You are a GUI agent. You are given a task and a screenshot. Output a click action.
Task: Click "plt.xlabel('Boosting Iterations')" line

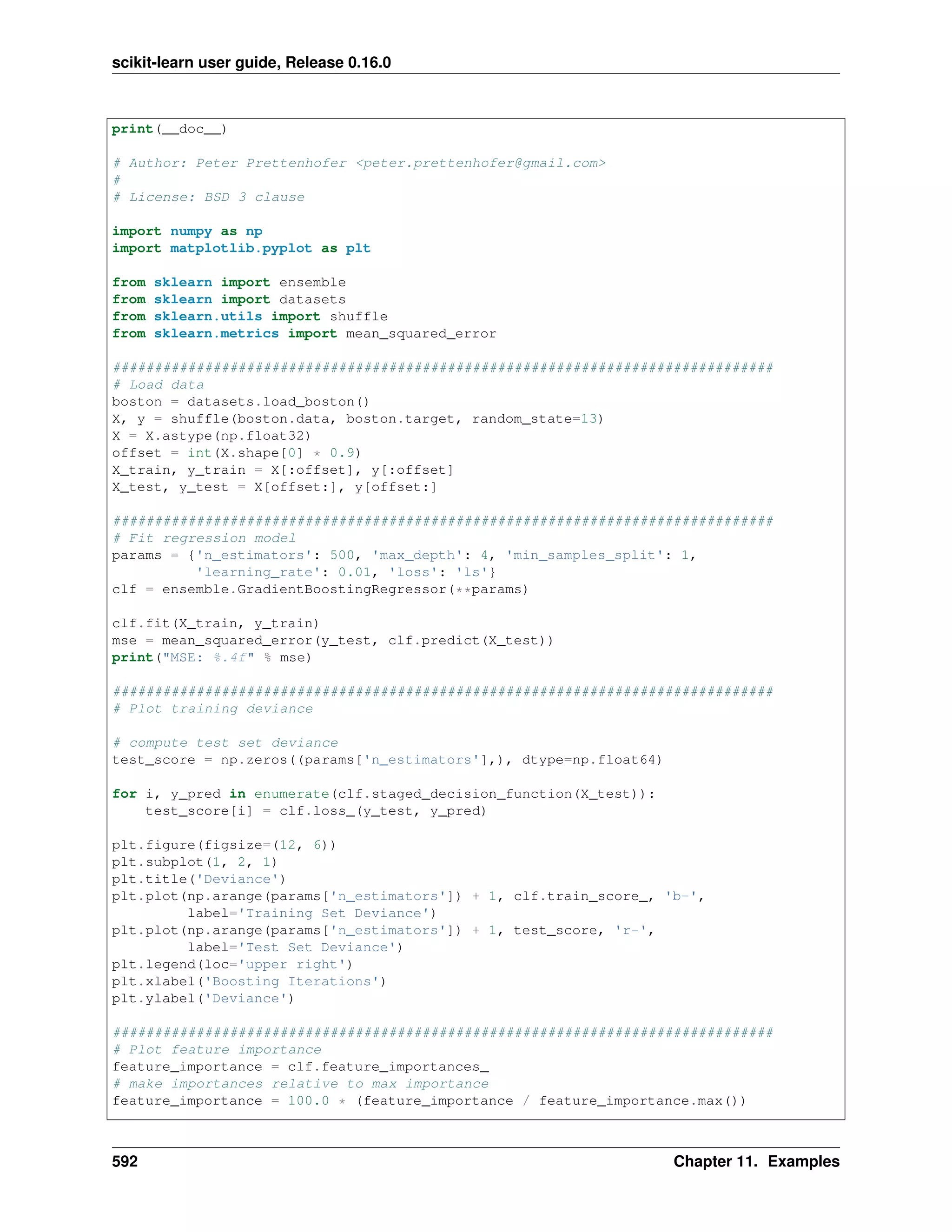point(249,981)
